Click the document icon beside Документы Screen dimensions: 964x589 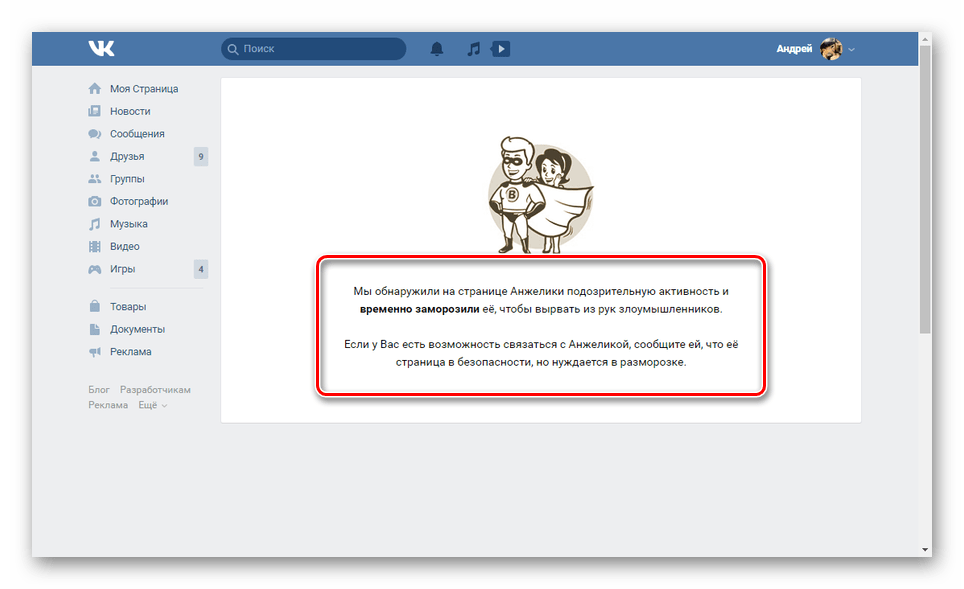coord(94,329)
